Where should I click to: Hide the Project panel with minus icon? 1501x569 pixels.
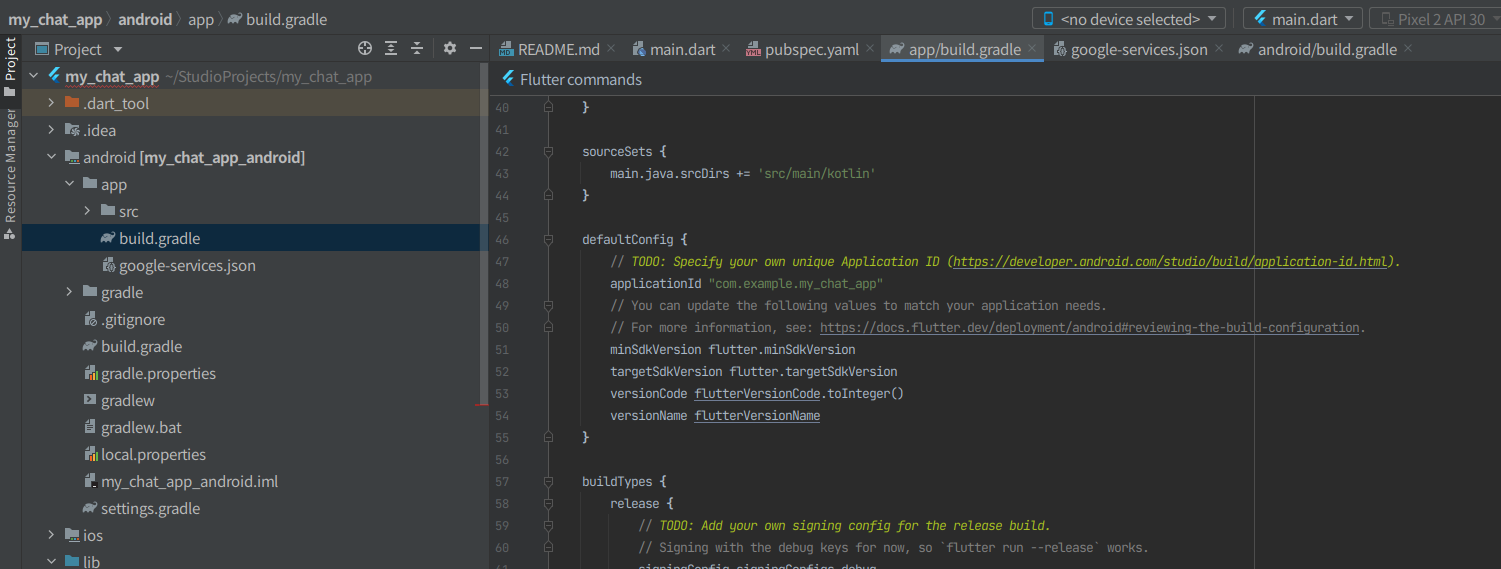coord(476,48)
